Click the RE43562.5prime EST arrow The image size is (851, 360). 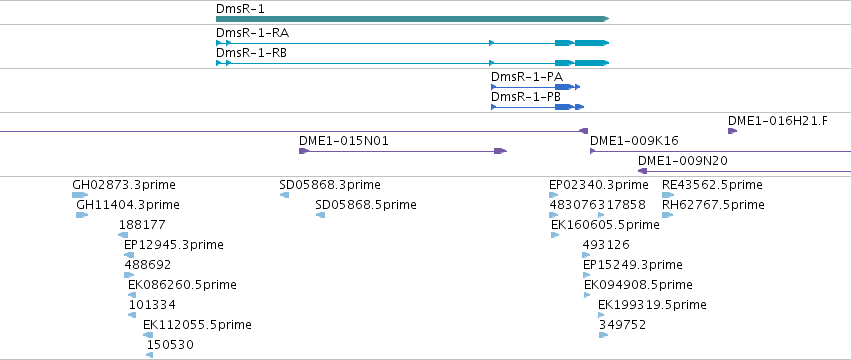[668, 195]
